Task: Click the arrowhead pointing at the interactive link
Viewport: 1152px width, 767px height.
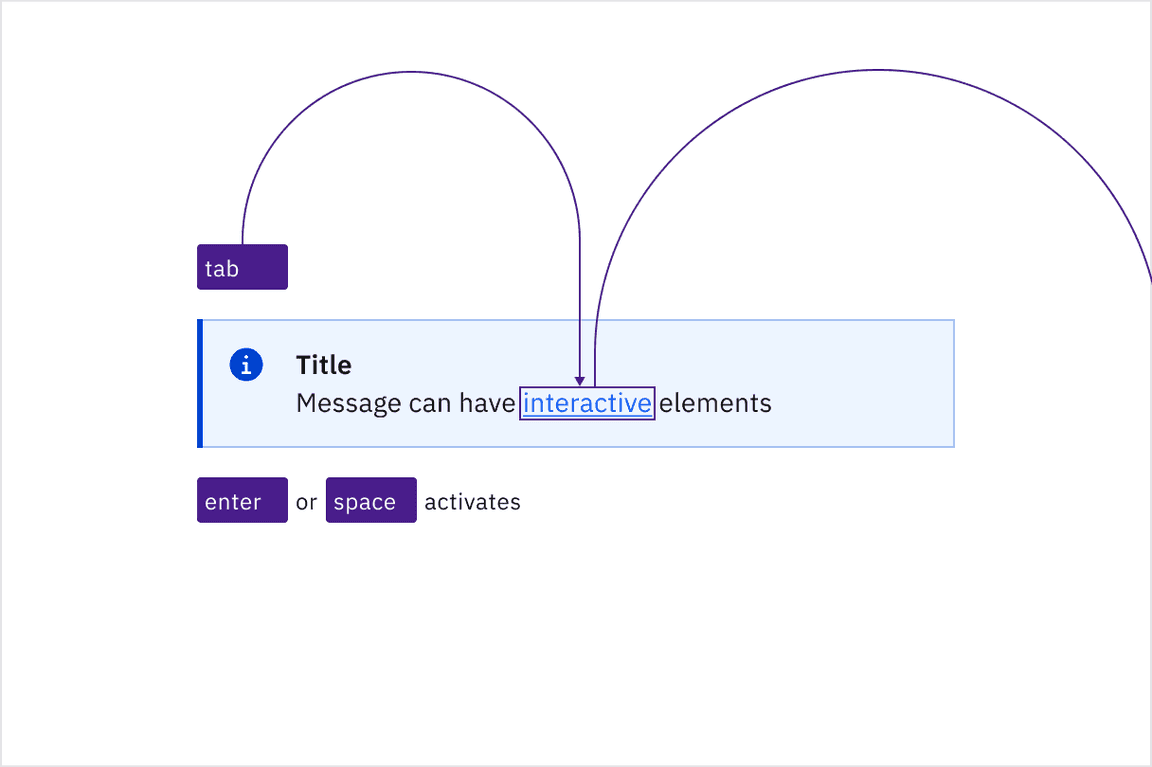Action: tap(580, 381)
